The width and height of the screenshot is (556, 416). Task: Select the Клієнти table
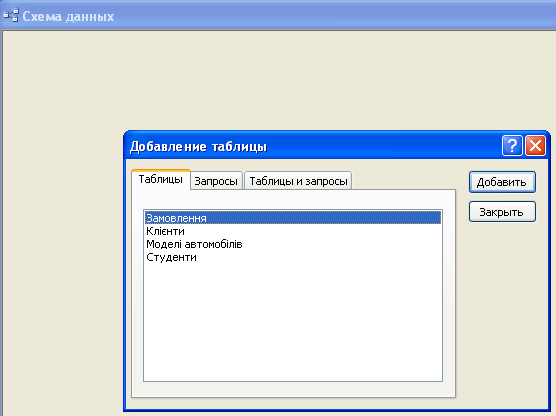pos(293,231)
